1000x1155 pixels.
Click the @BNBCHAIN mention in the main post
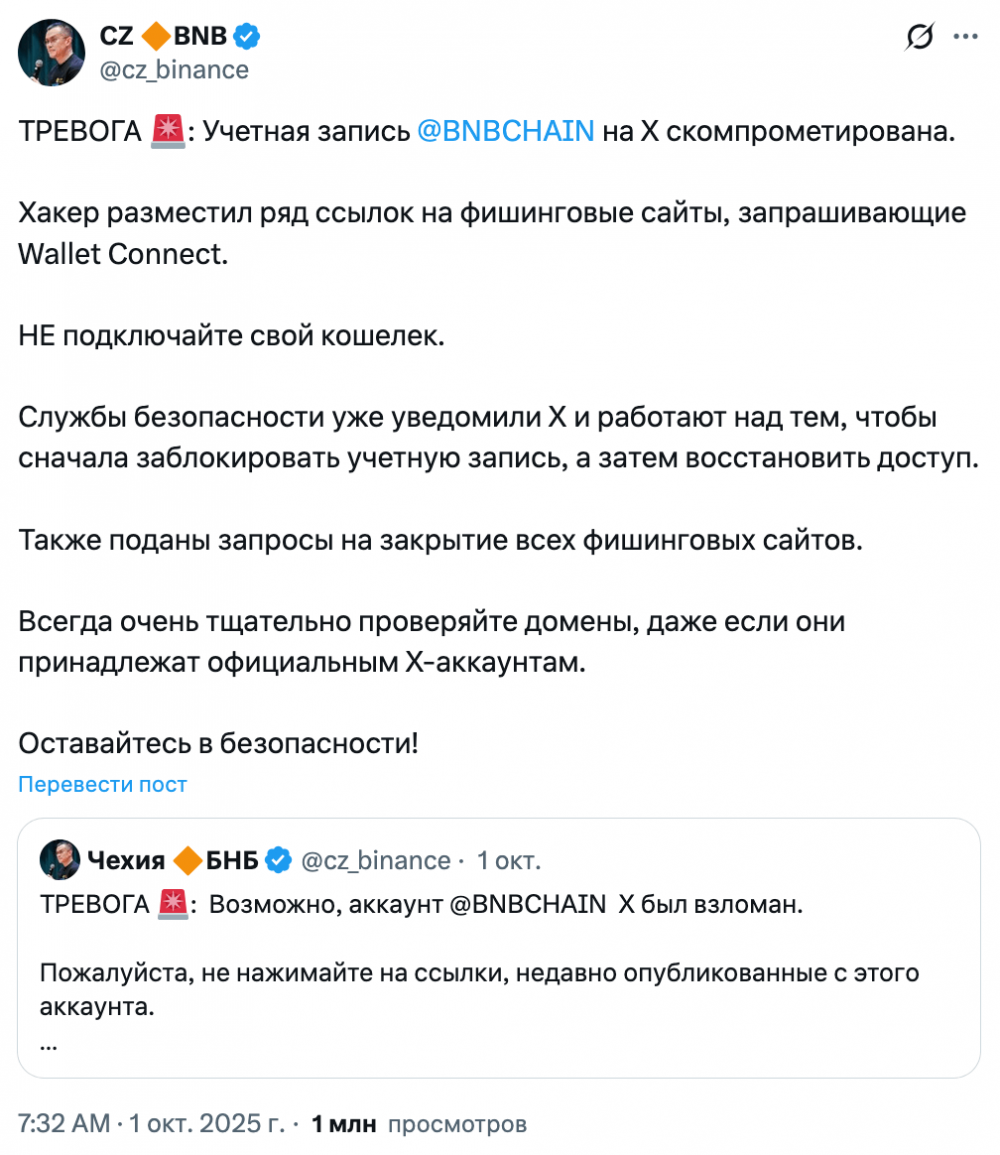pos(505,131)
